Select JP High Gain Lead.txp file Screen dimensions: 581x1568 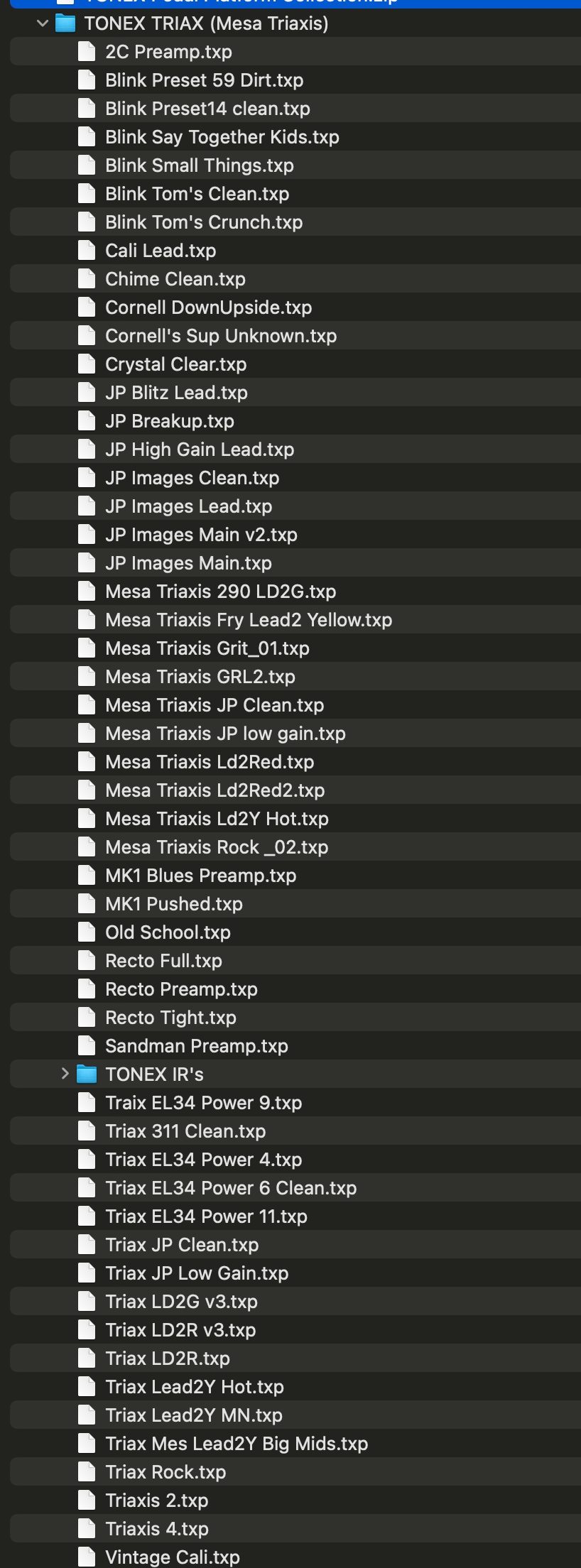pyautogui.click(x=199, y=450)
